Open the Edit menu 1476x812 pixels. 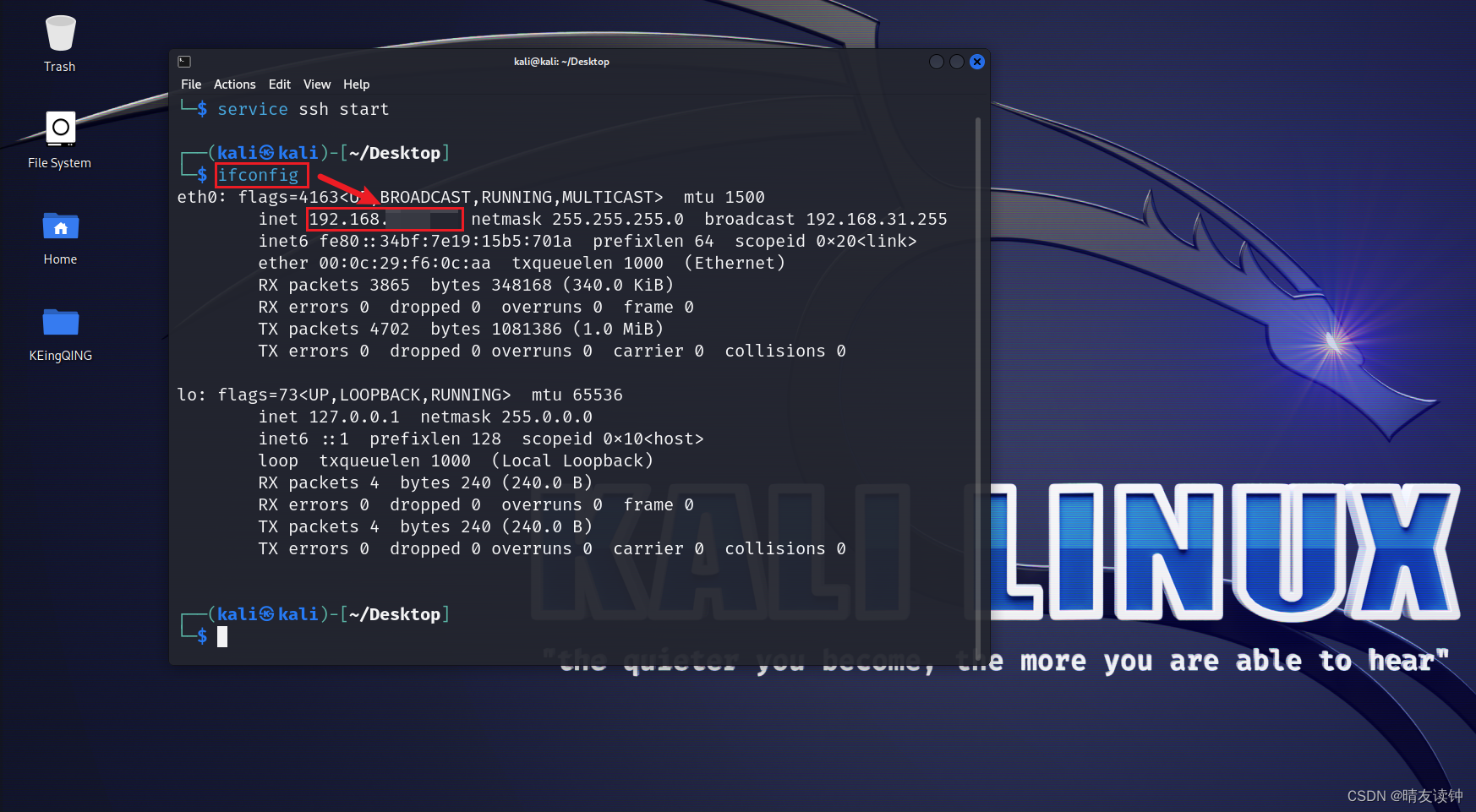(x=279, y=84)
